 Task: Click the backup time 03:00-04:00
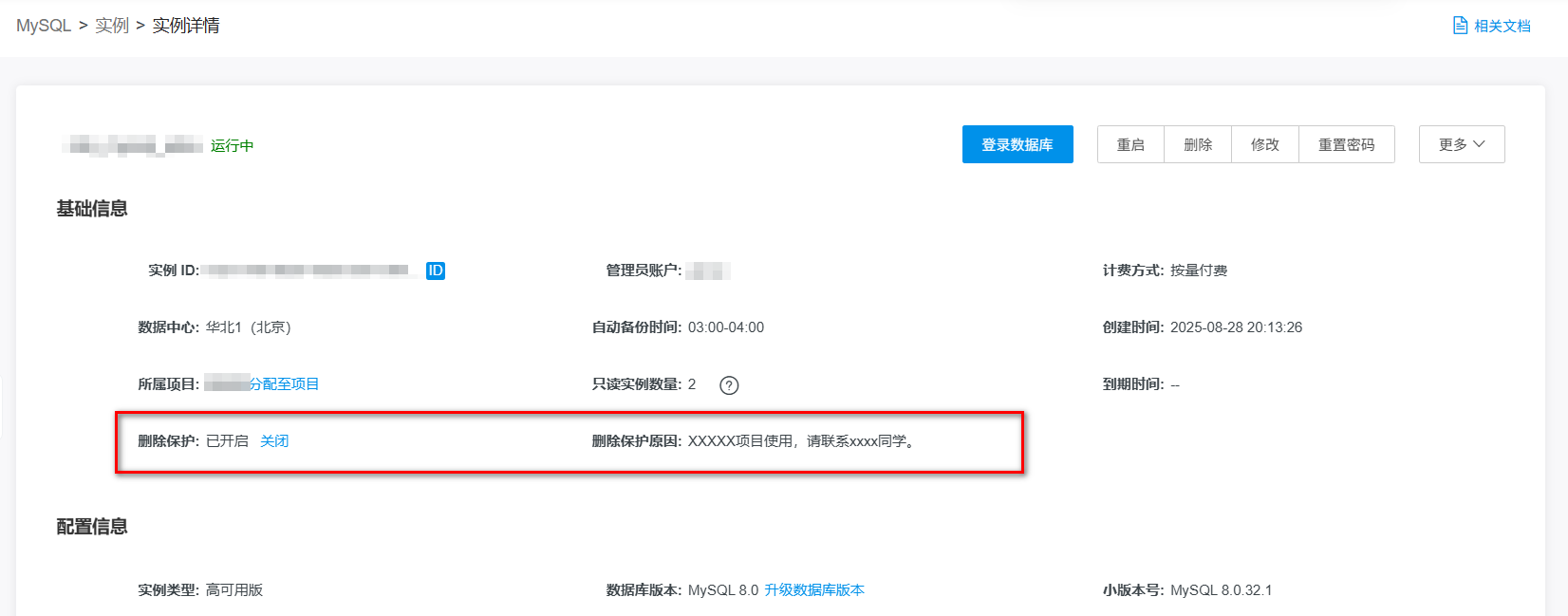pos(726,327)
